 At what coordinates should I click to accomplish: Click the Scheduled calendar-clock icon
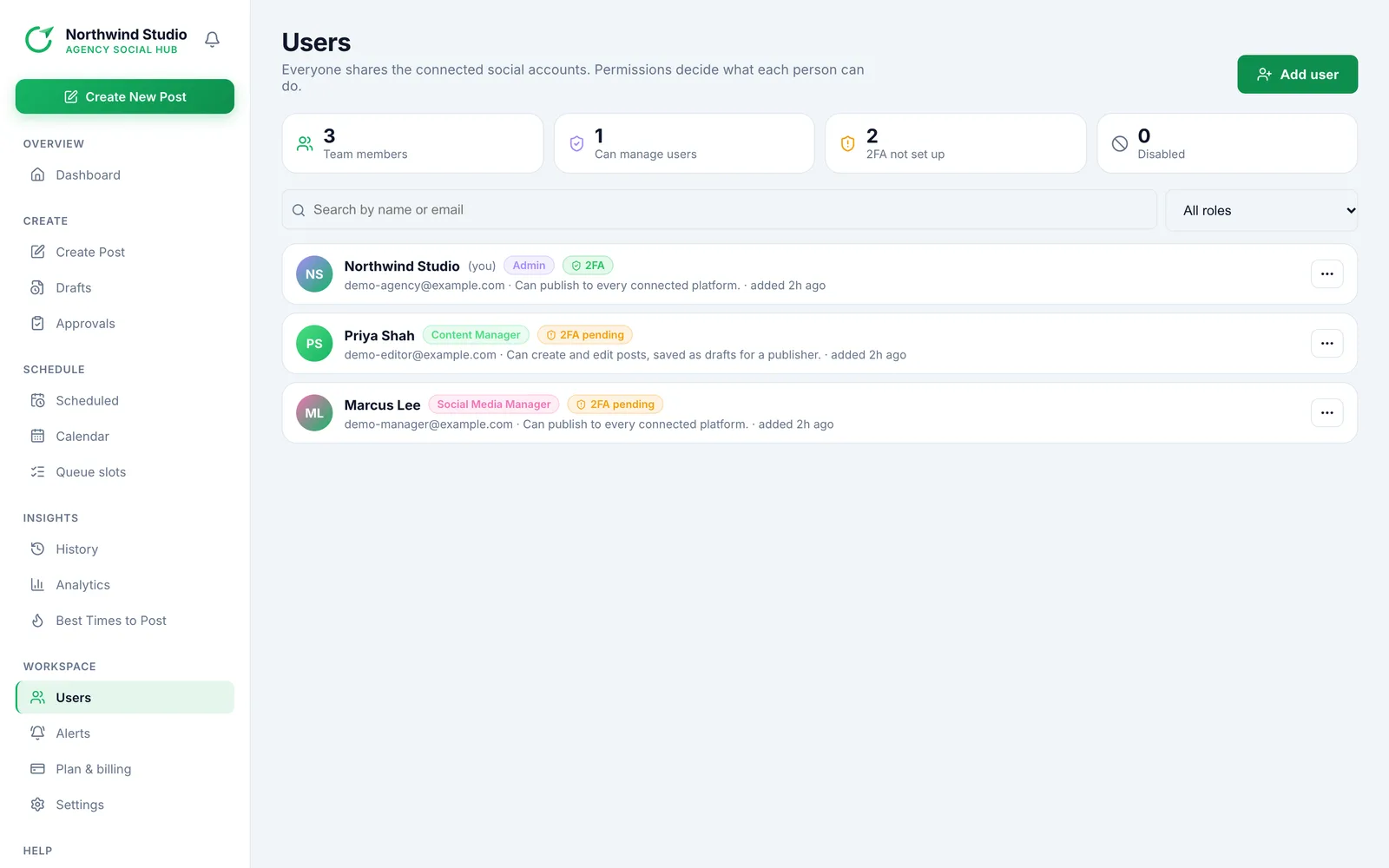(37, 400)
